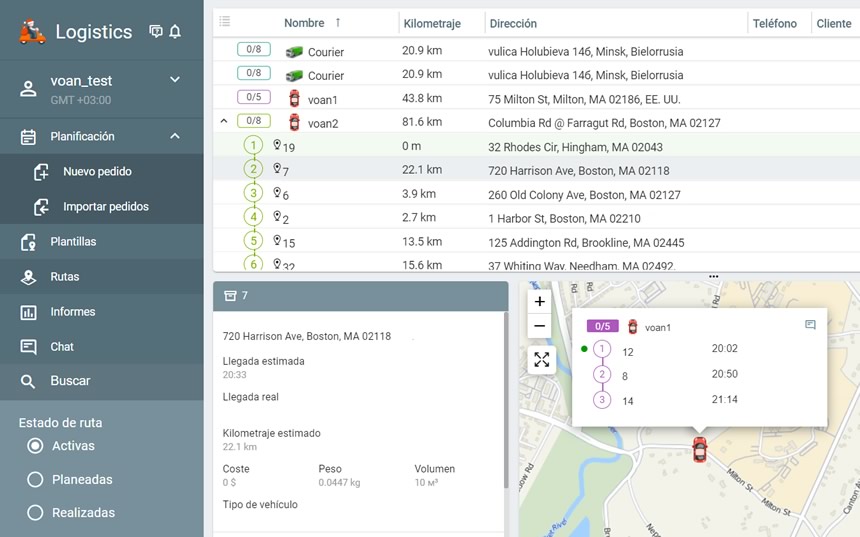Click Importar pedidos
Image resolution: width=860 pixels, height=537 pixels.
(105, 207)
